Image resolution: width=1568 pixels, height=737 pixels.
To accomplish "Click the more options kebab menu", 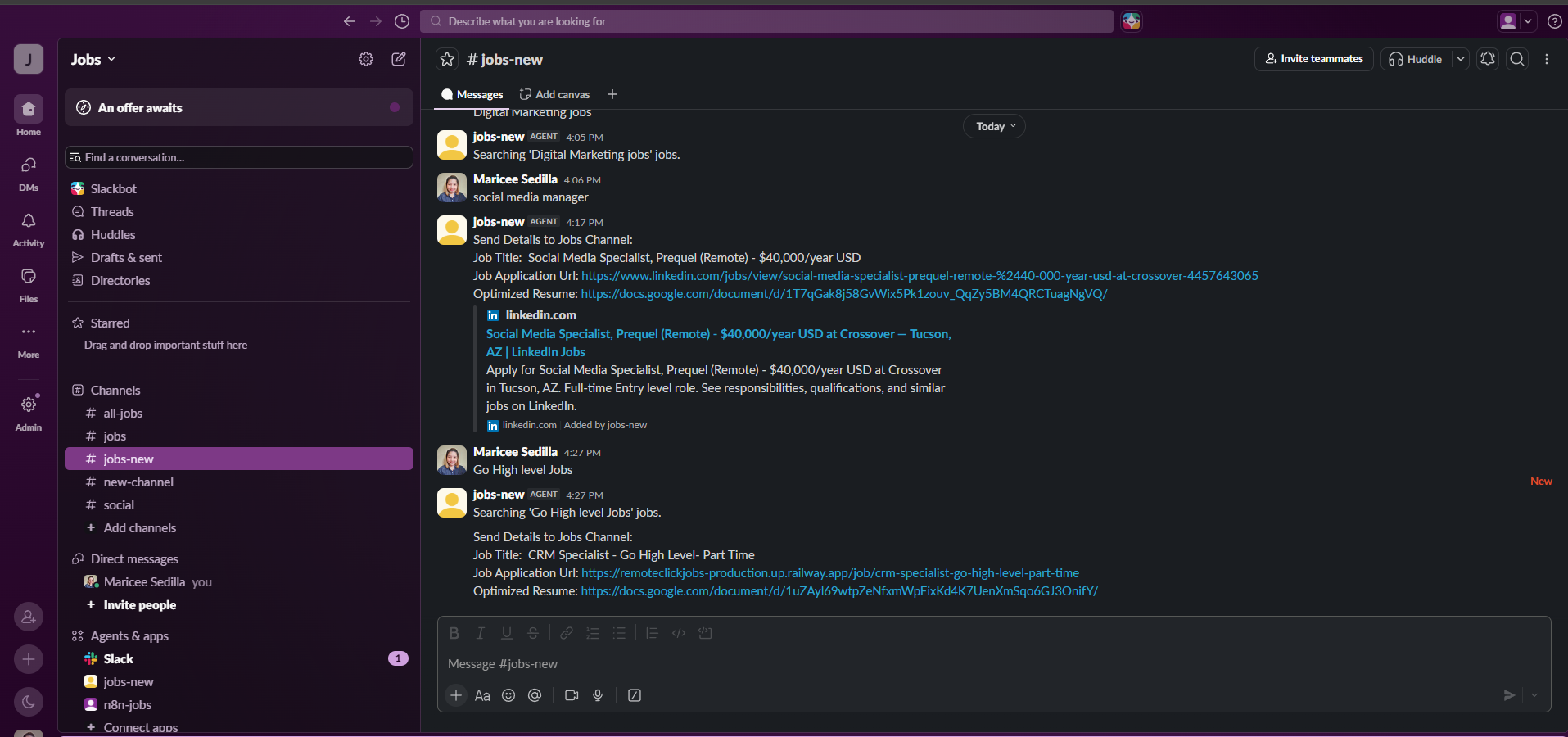I will coord(1547,59).
